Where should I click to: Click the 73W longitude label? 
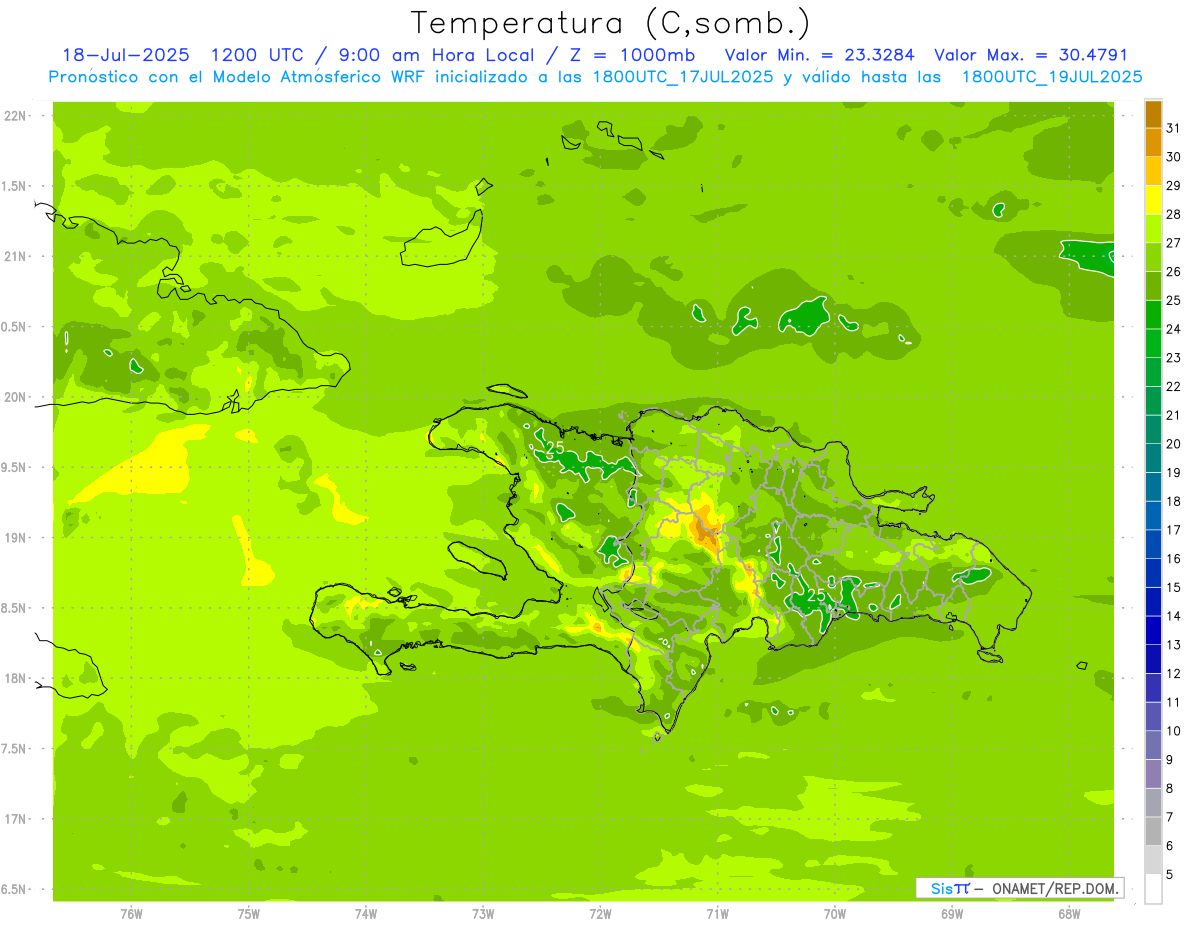click(x=483, y=914)
